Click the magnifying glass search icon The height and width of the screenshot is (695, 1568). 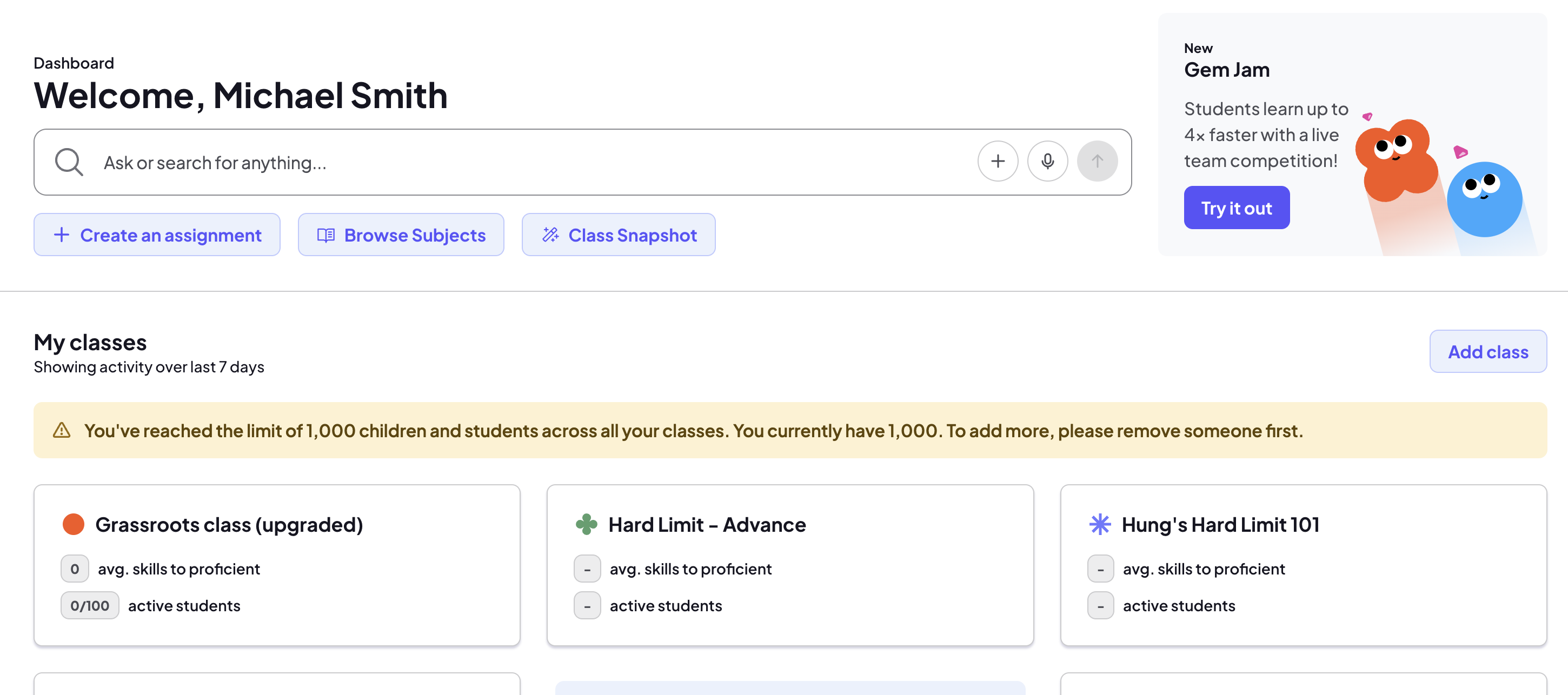point(69,162)
